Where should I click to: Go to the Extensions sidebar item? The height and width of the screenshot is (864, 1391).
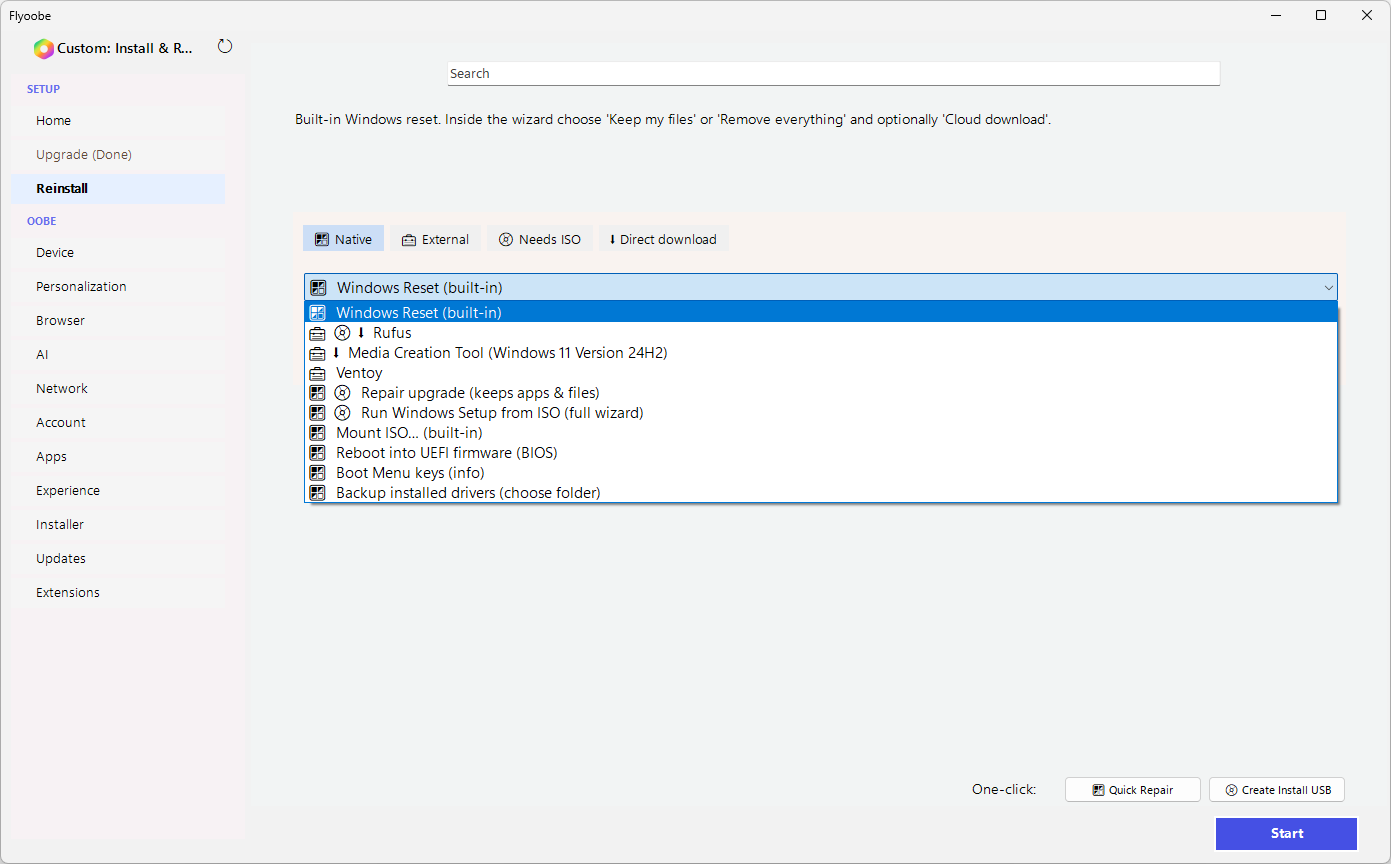pyautogui.click(x=68, y=593)
